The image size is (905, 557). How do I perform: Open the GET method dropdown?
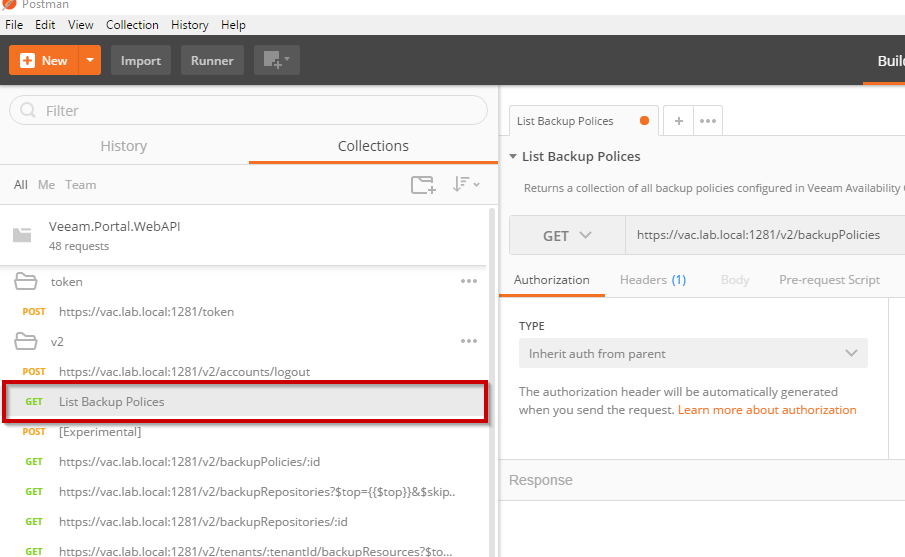[567, 235]
